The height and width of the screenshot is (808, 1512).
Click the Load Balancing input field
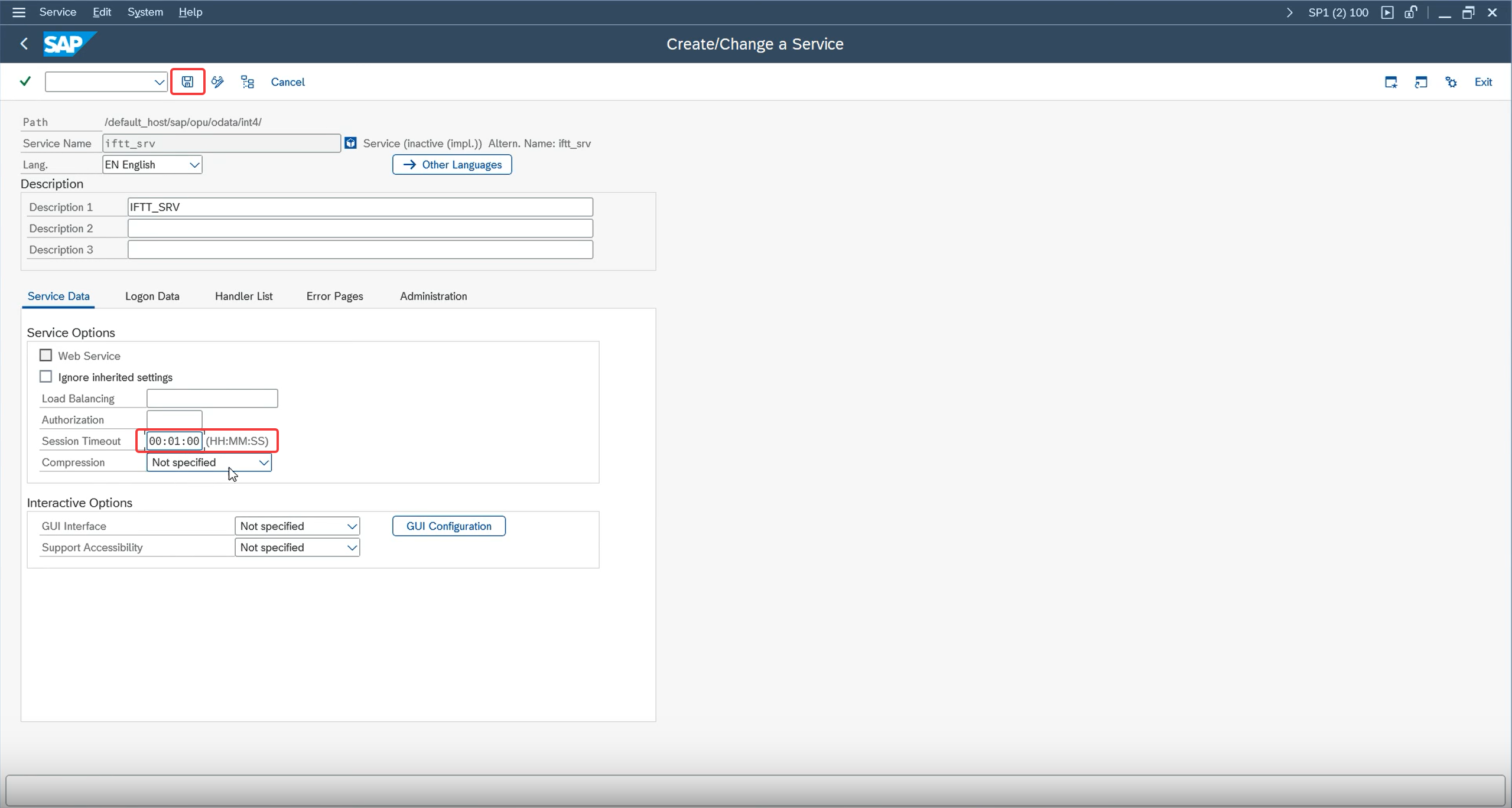pos(212,398)
